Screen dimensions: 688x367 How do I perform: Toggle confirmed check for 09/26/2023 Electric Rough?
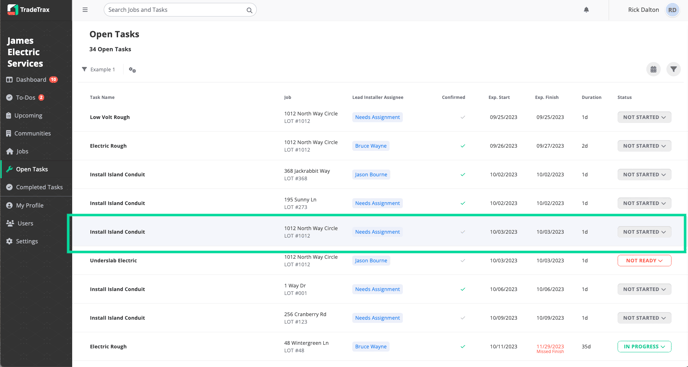[462, 146]
